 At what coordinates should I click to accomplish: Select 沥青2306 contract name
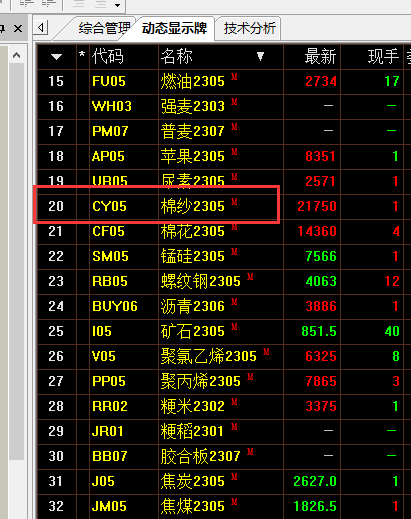pos(193,306)
